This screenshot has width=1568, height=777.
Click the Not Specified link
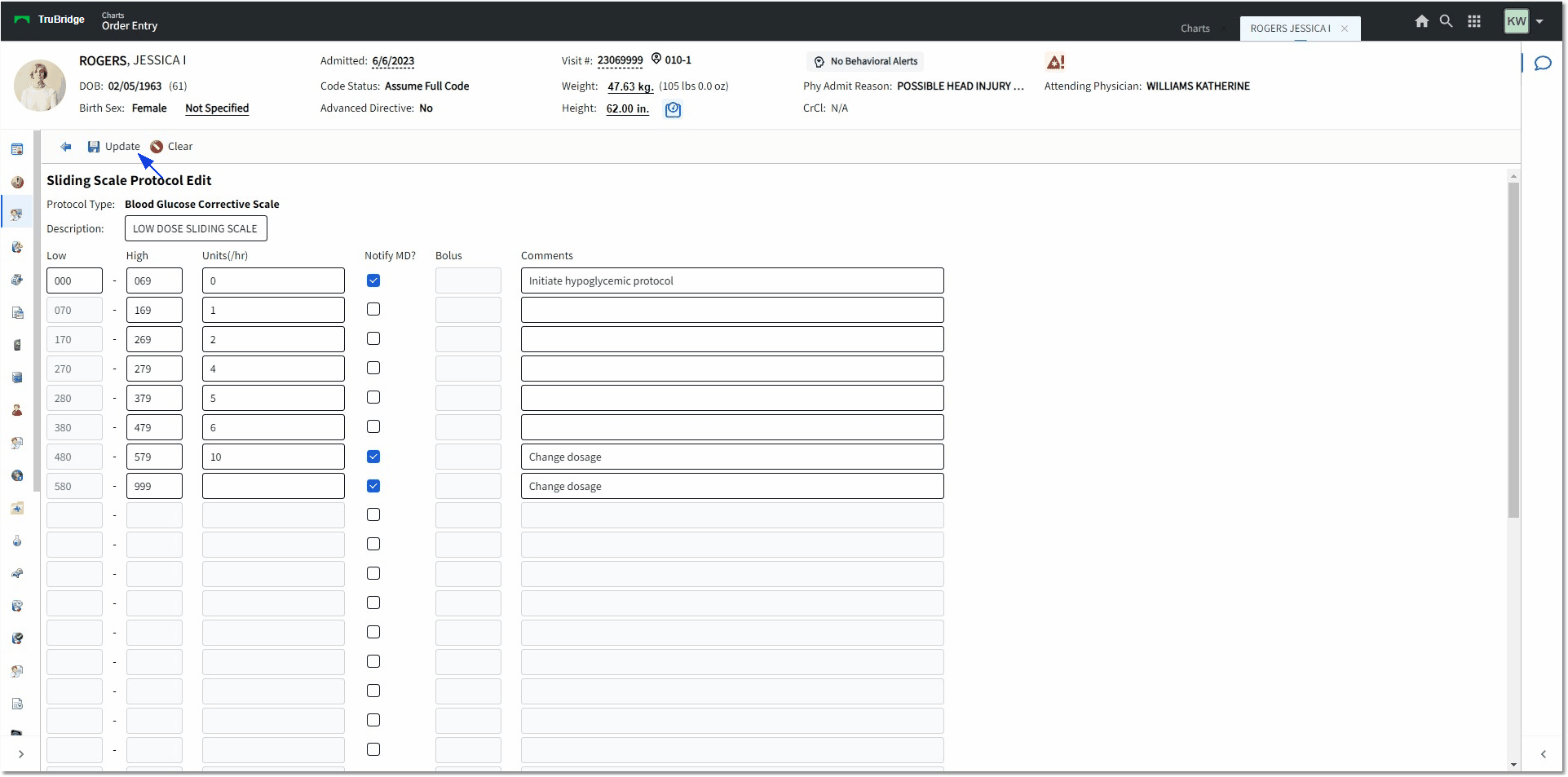coord(217,108)
